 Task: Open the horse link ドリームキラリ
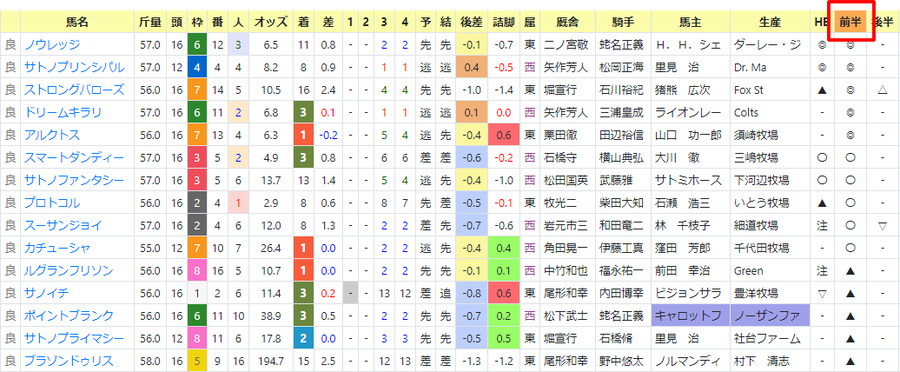pyautogui.click(x=63, y=113)
